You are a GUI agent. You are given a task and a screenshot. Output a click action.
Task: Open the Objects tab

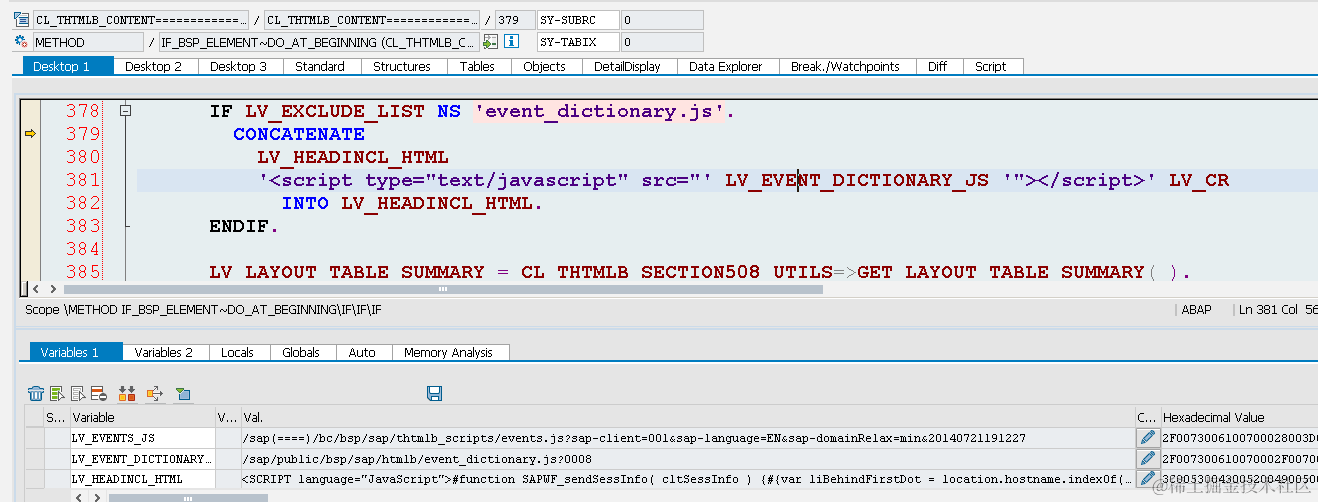pos(544,66)
